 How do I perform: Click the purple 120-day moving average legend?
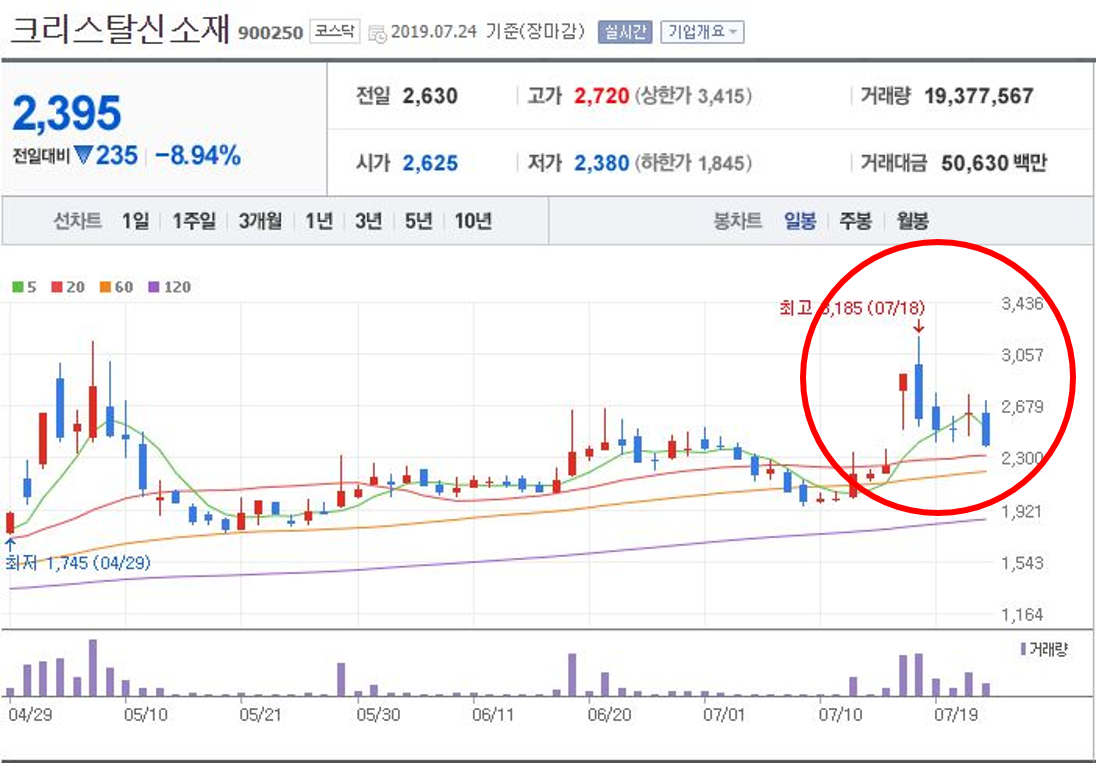[169, 287]
